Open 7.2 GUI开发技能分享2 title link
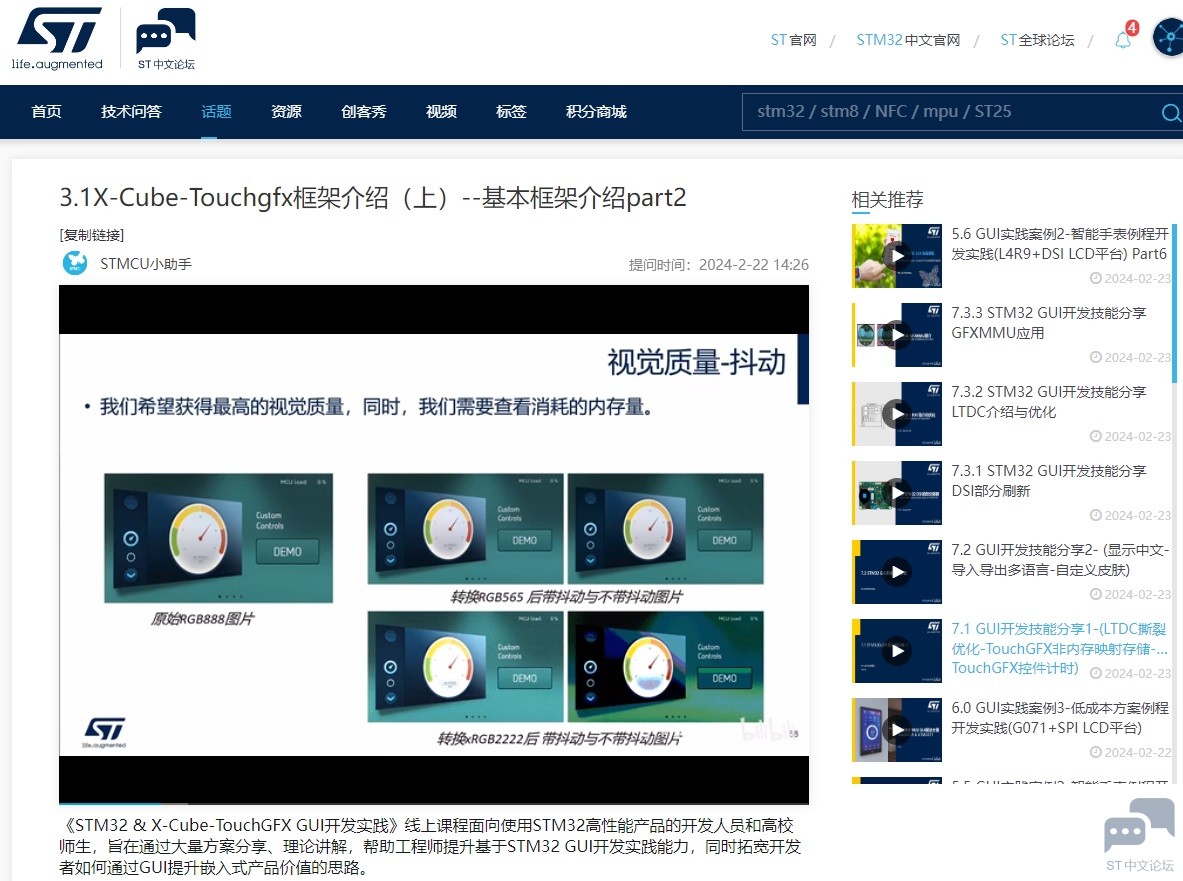This screenshot has height=881, width=1183. (1059, 560)
